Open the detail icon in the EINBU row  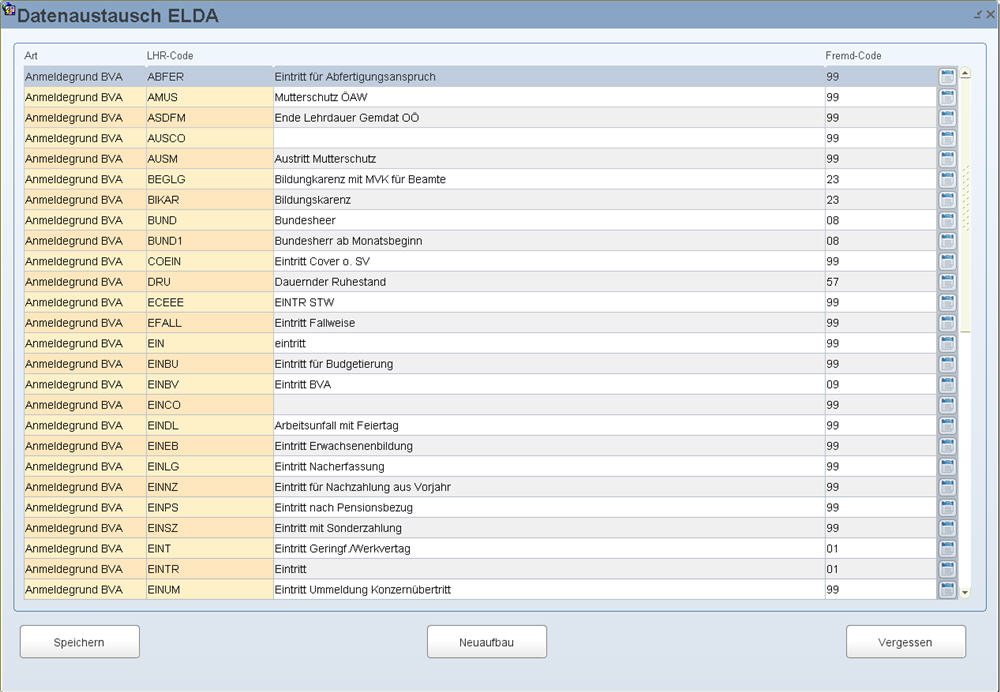point(947,364)
